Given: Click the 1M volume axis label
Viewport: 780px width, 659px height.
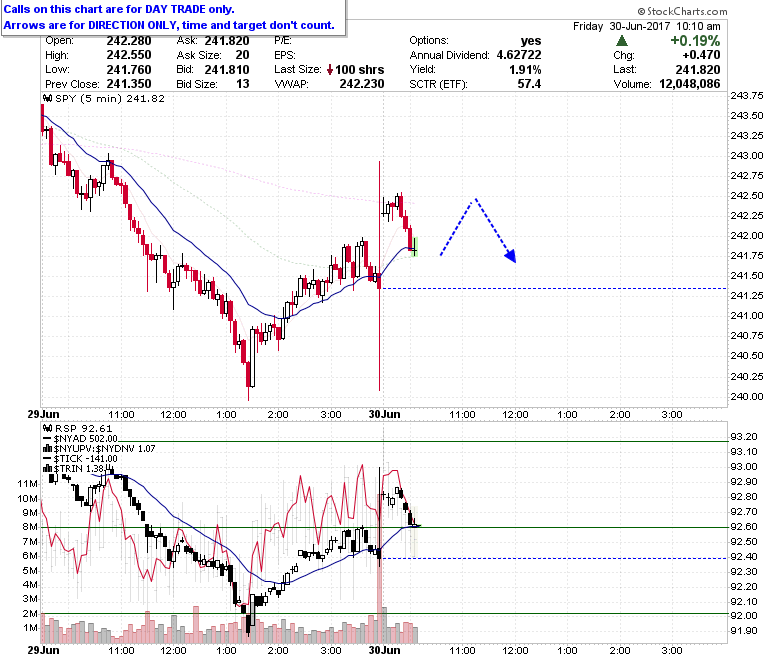Looking at the screenshot, I should point(30,628).
